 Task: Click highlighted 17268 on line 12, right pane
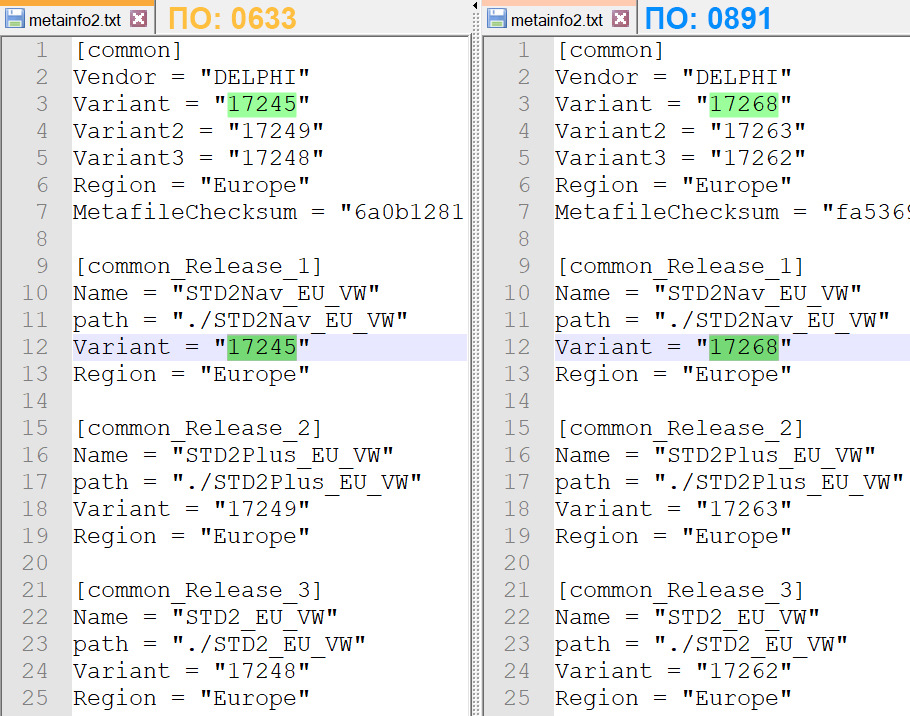point(743,347)
